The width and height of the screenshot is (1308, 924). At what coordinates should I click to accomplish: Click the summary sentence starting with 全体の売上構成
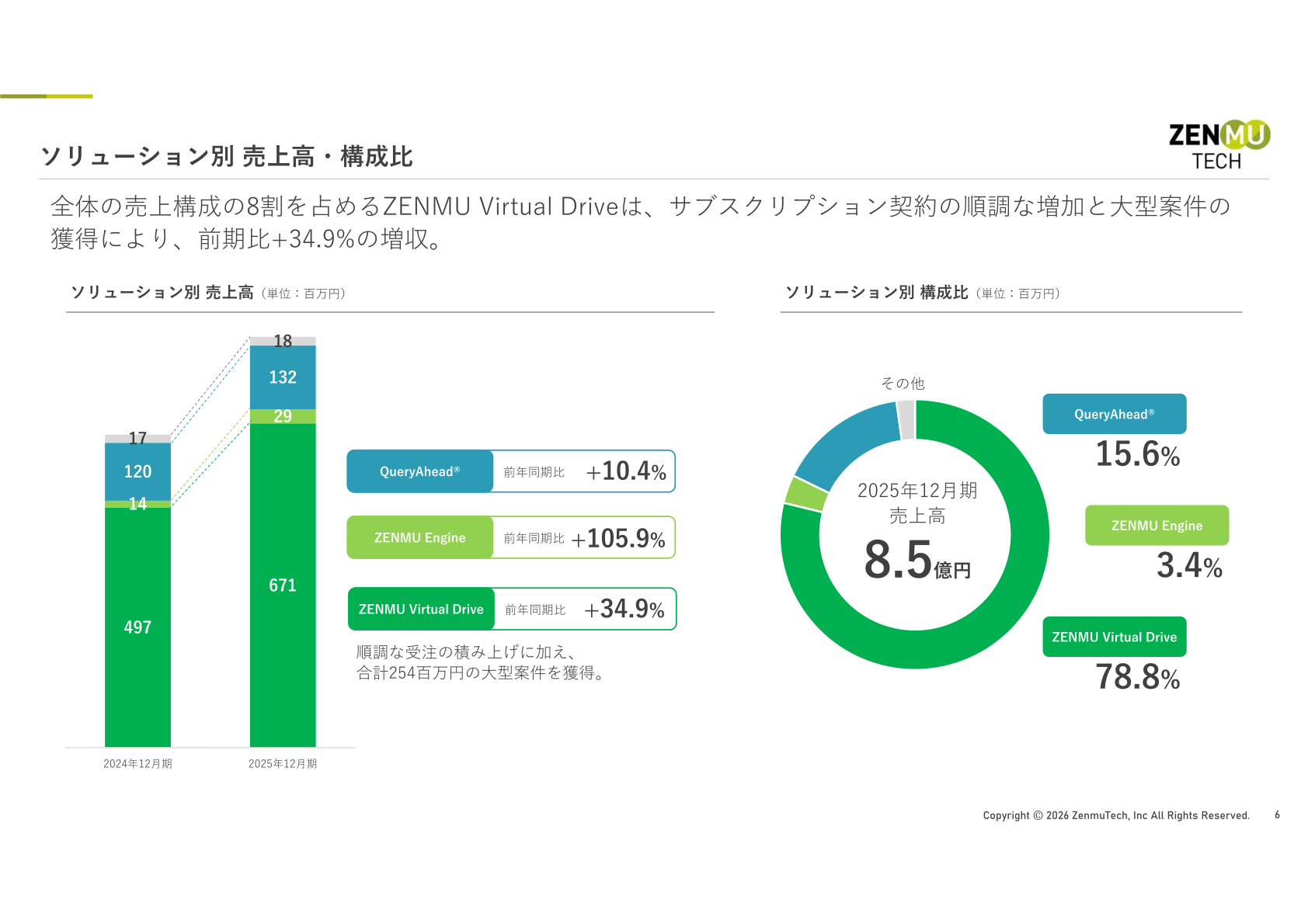(x=642, y=222)
